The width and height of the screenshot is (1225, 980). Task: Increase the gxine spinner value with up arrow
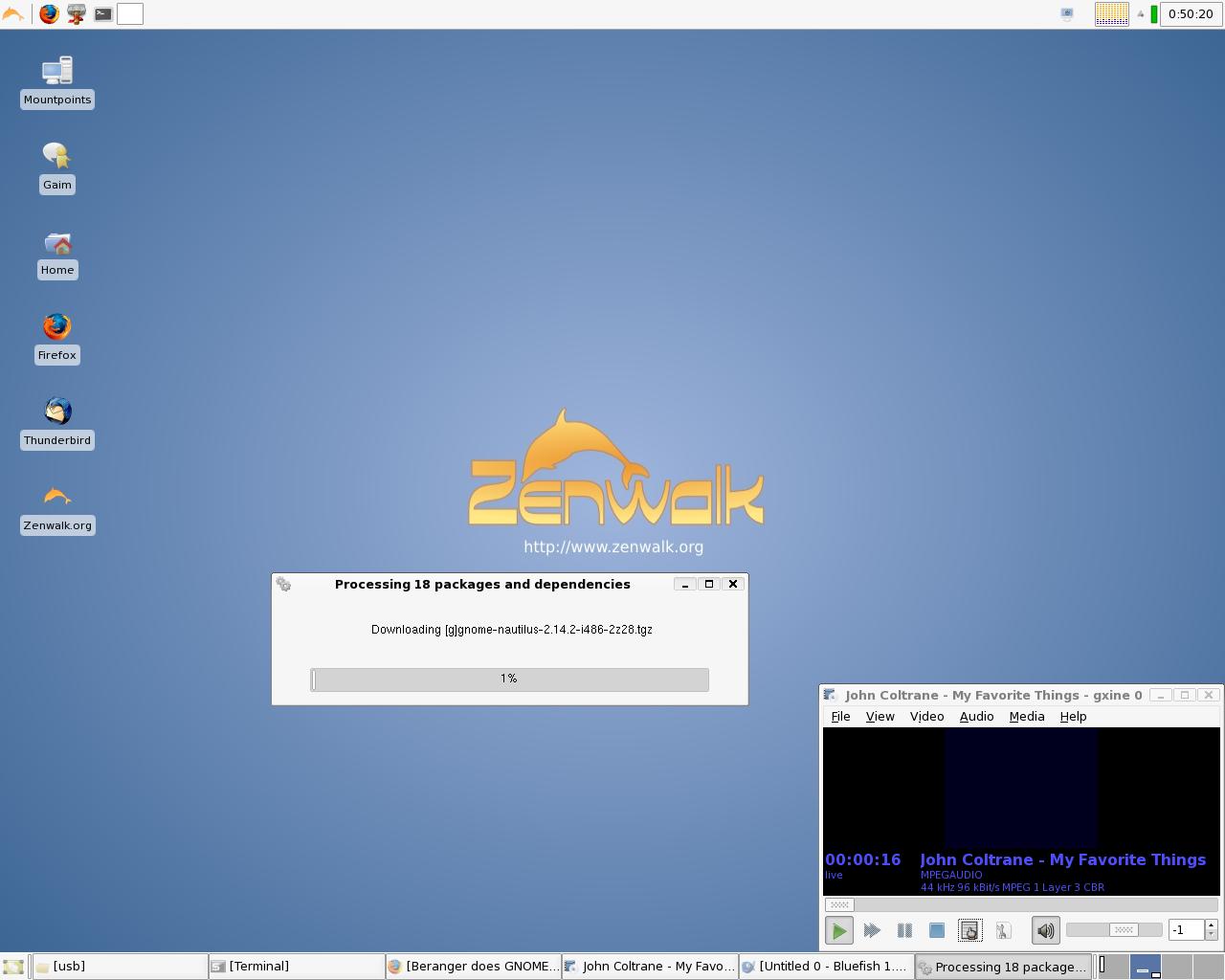(1212, 924)
